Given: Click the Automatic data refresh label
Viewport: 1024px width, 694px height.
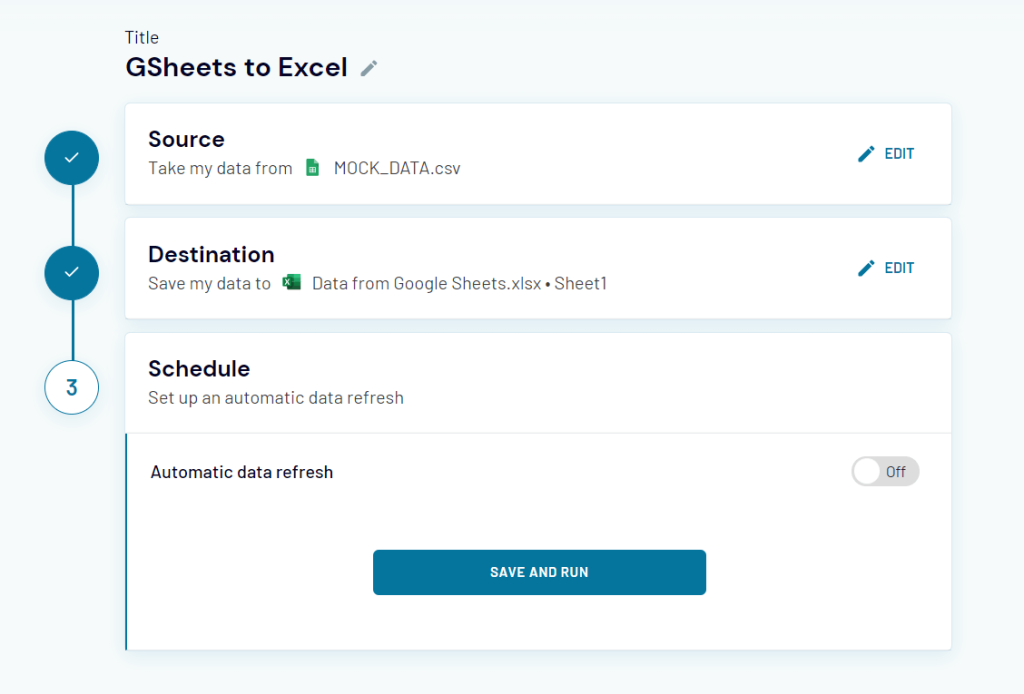Looking at the screenshot, I should (241, 472).
